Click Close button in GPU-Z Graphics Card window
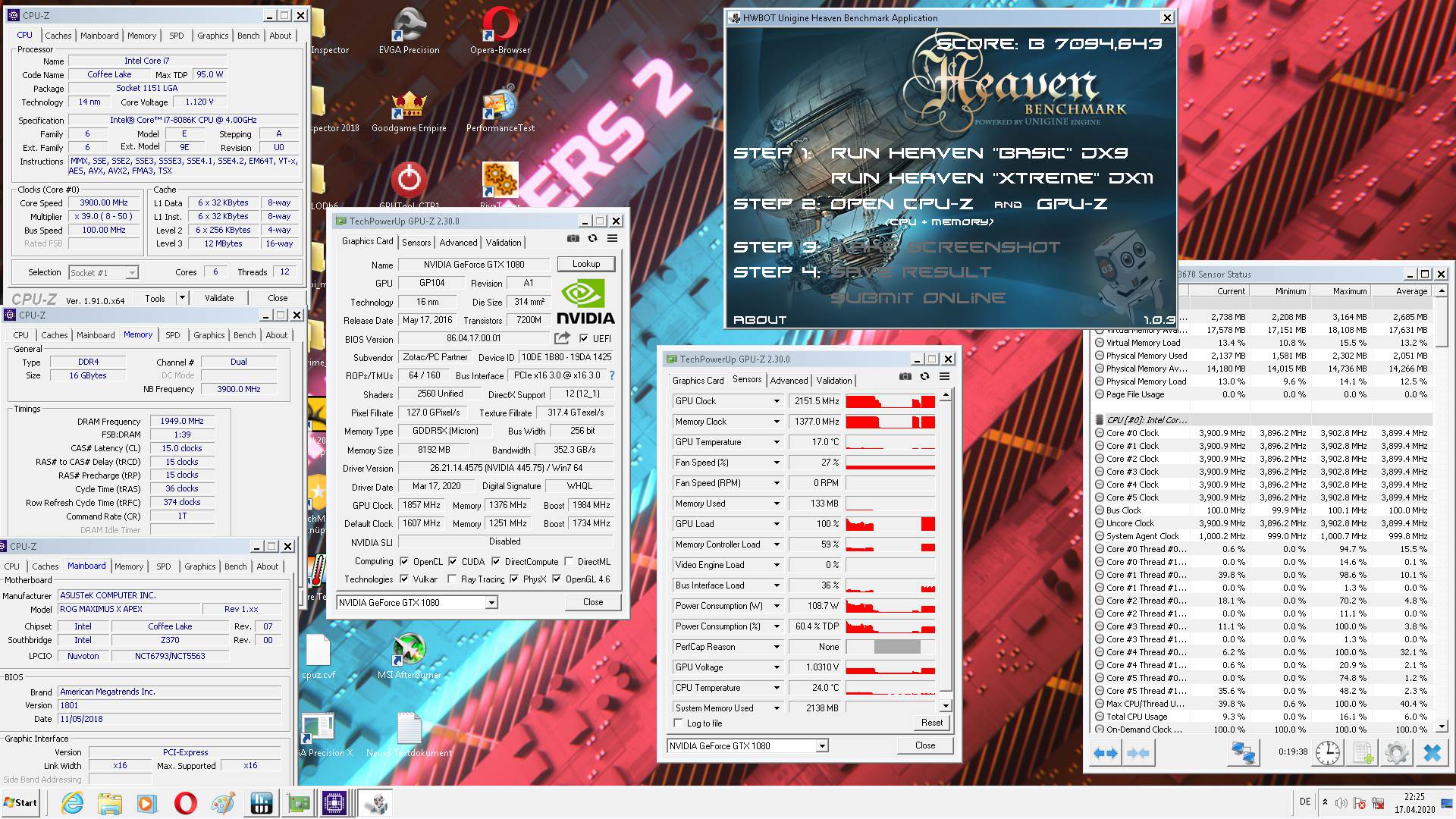The height and width of the screenshot is (819, 1456). click(x=593, y=602)
